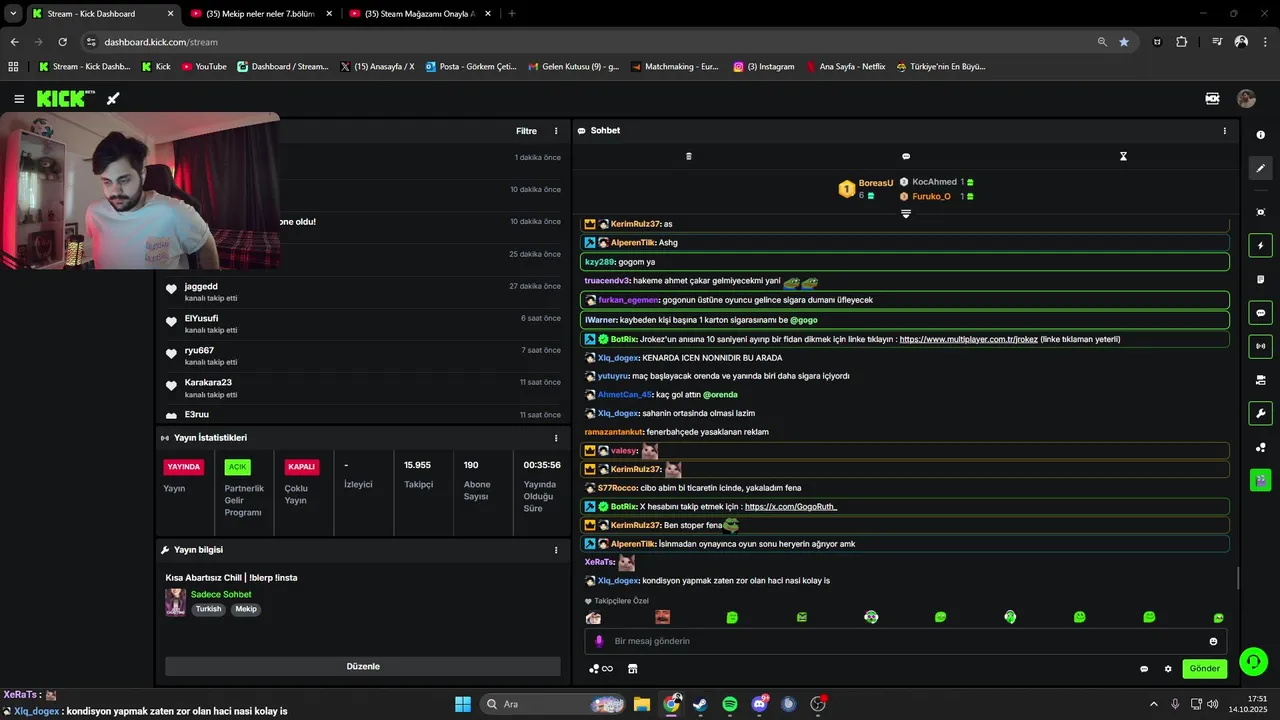
Task: Open Spotify from the Windows taskbar
Action: click(730, 704)
